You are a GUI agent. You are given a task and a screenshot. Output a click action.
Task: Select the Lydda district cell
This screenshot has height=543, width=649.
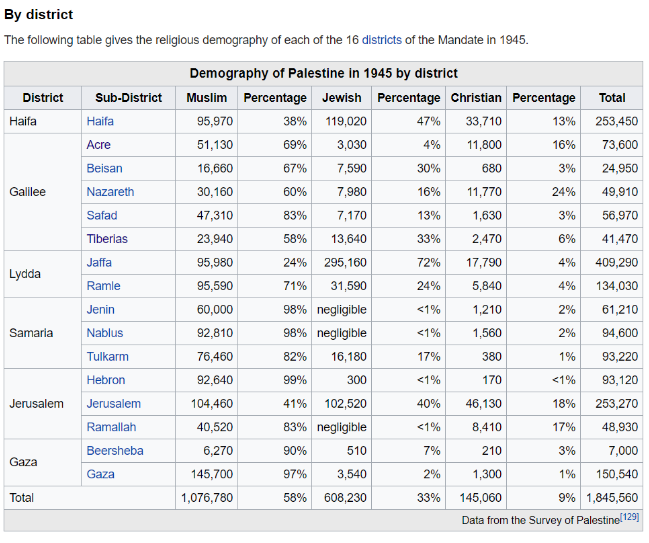click(x=43, y=274)
